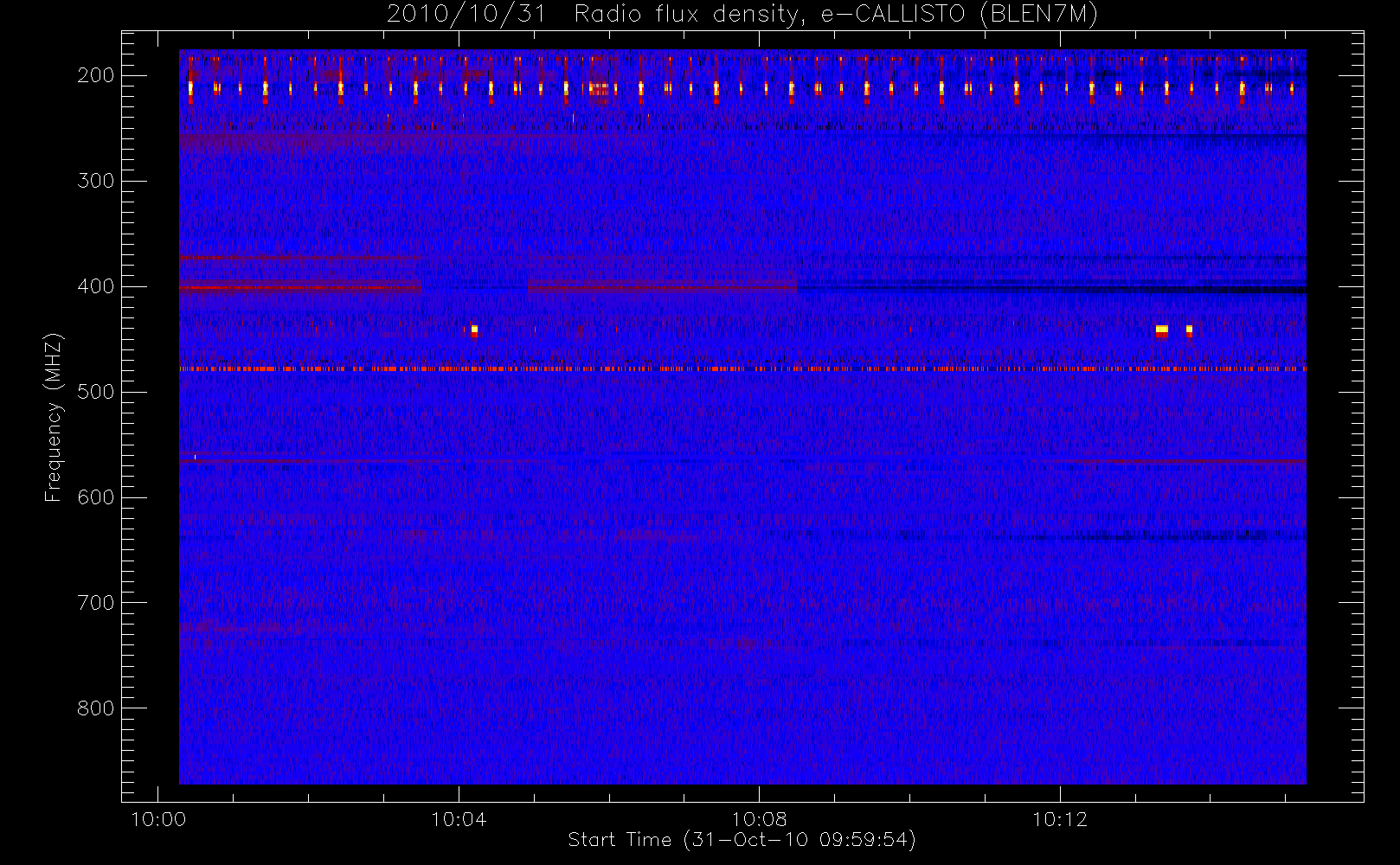
Task: Click the 600 frequency tick label
Action: tap(96, 498)
